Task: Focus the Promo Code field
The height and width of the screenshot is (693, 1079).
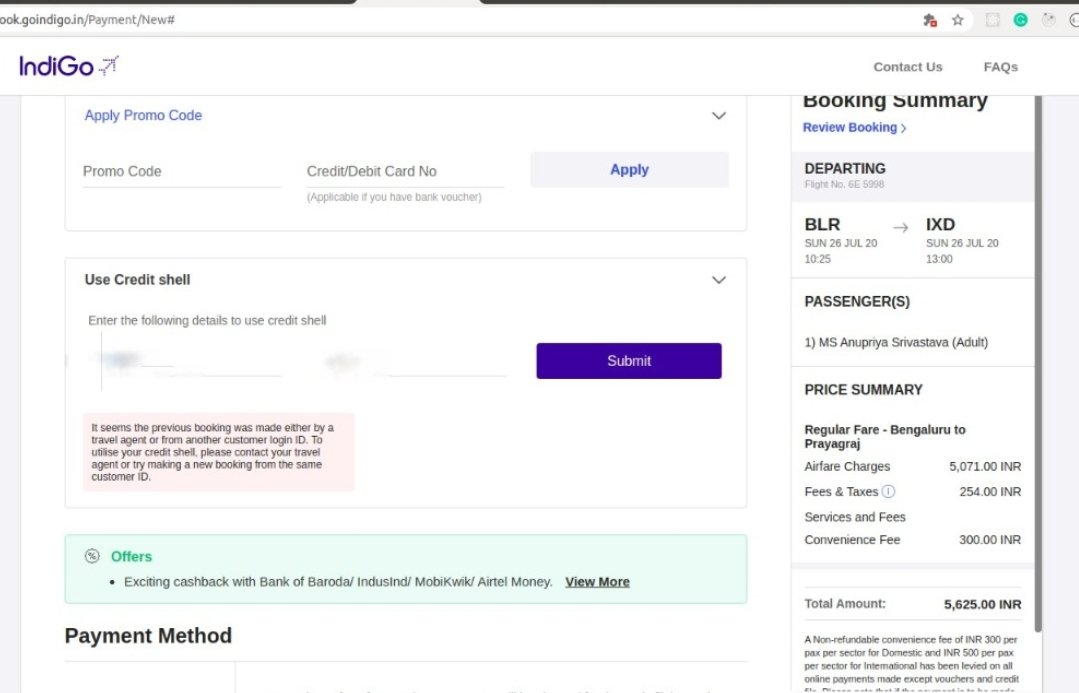Action: [182, 171]
